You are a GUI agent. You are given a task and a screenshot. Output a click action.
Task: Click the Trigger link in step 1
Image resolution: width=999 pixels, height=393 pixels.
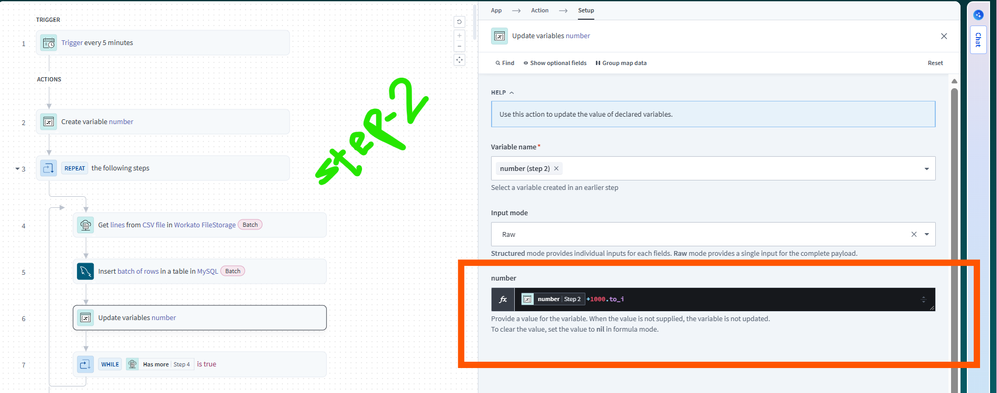pos(72,43)
